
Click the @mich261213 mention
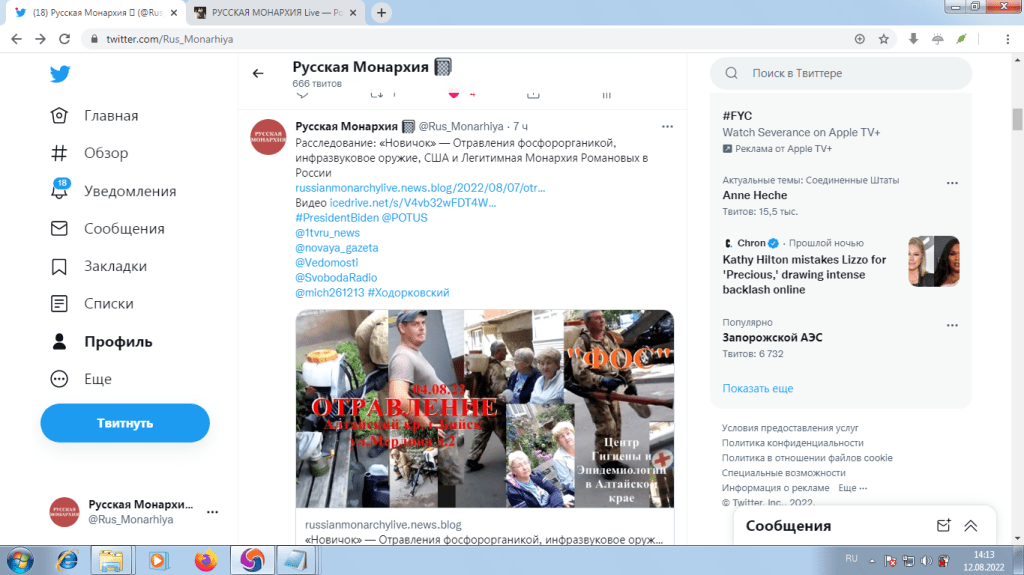click(330, 293)
